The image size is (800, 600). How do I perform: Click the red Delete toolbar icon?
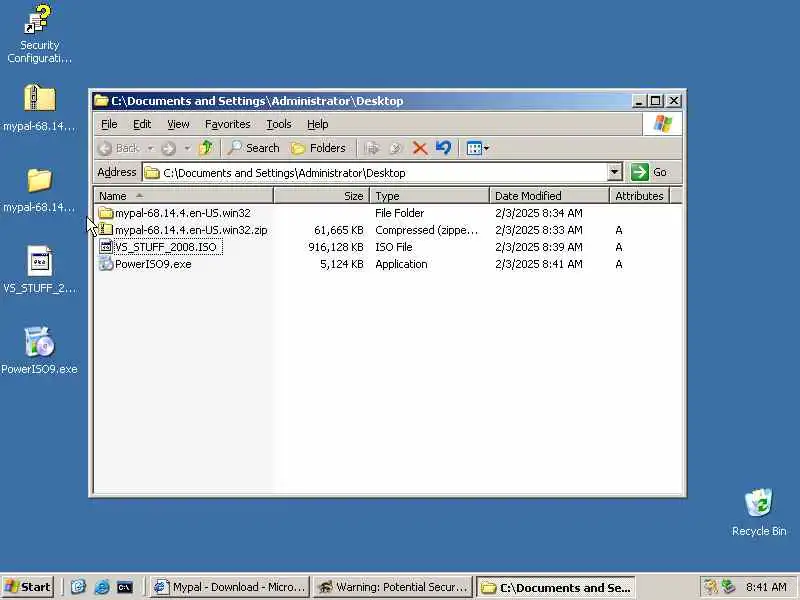(x=420, y=148)
